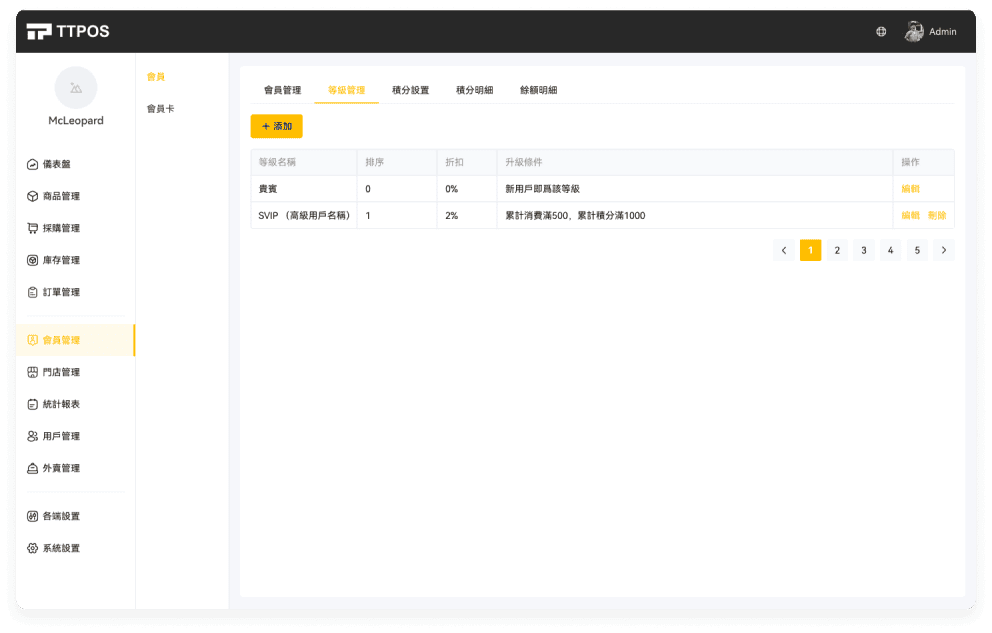Click the globe language icon in header
The width and height of the screenshot is (992, 633).
click(881, 31)
